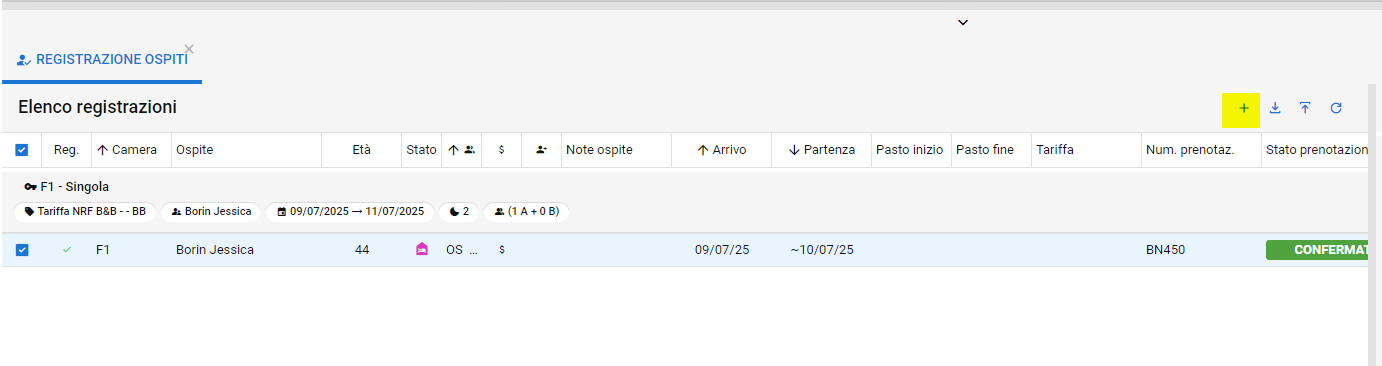
Task: Switch to Registrazione Ospiti tab
Action: tap(102, 60)
